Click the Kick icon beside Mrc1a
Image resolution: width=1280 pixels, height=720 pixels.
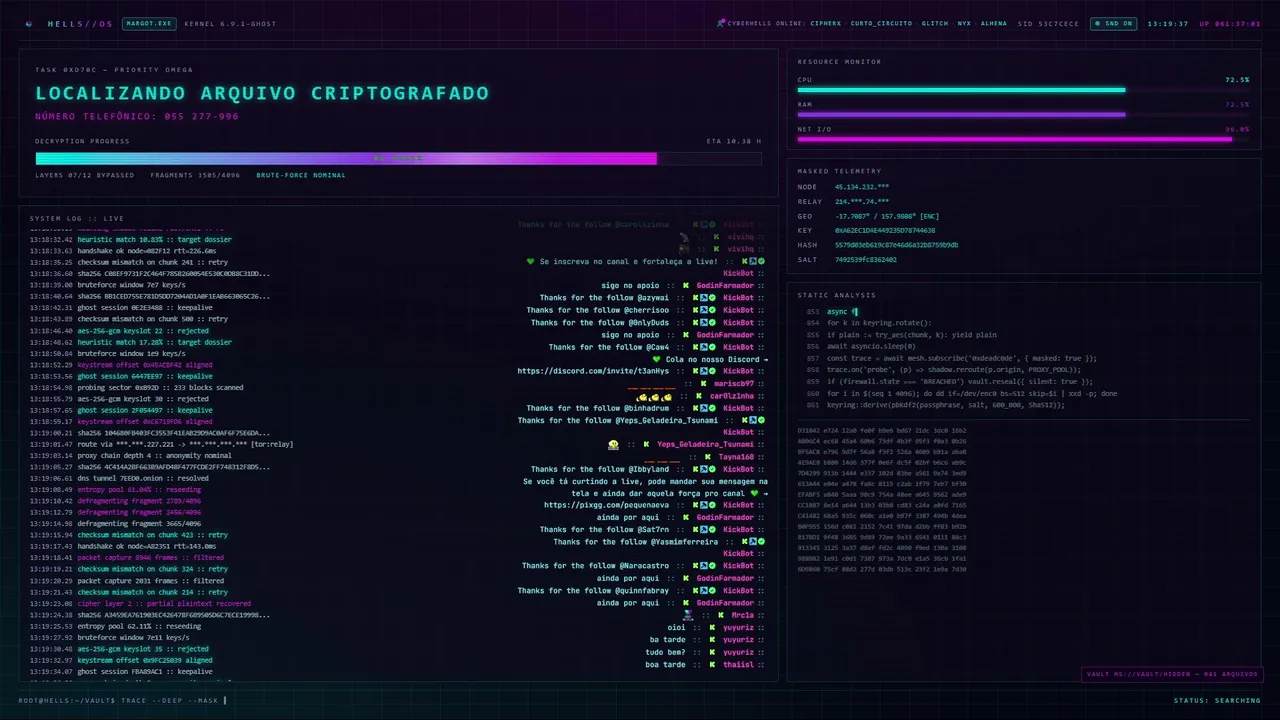click(721, 615)
